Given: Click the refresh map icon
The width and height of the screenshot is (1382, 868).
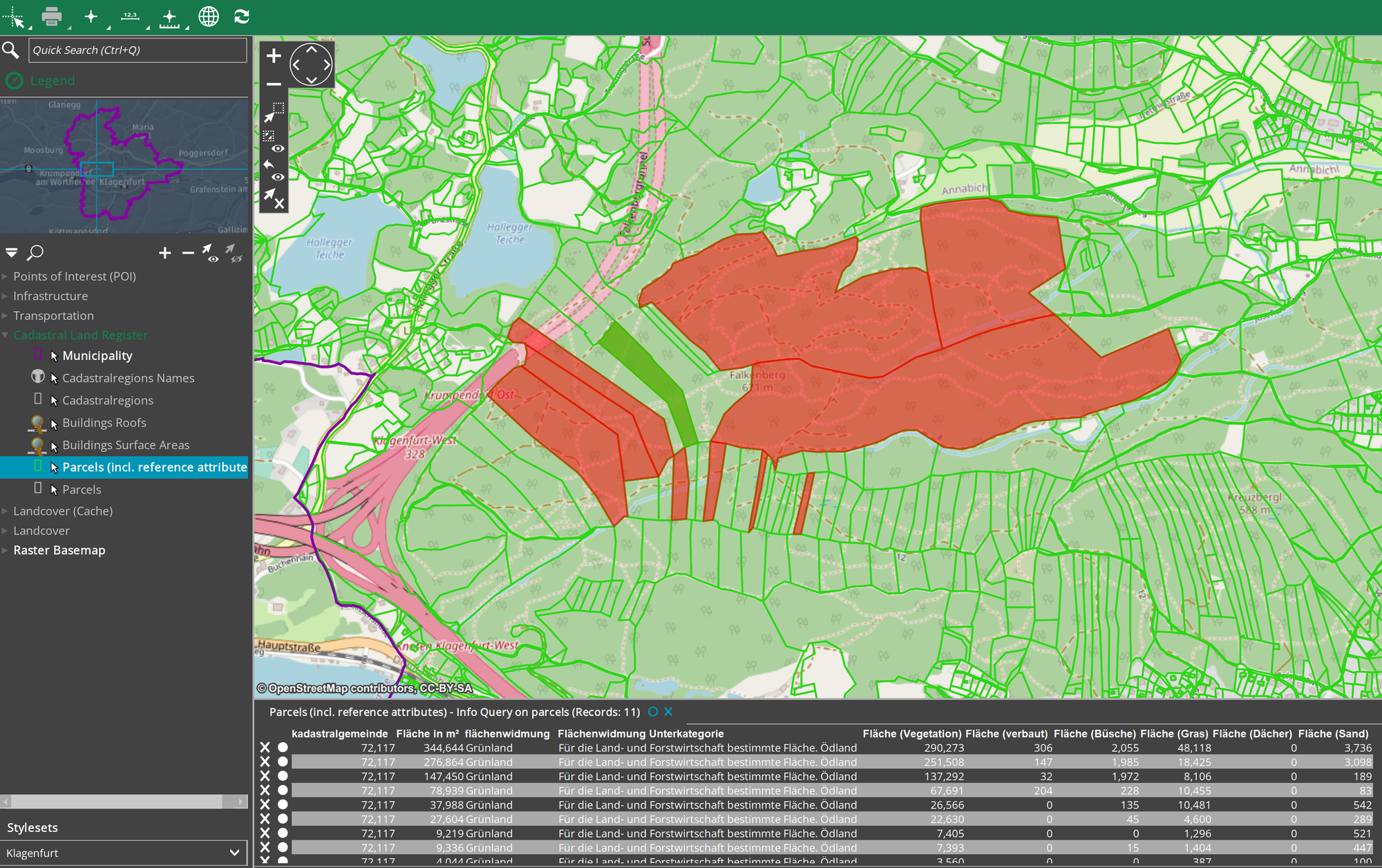Looking at the screenshot, I should [x=242, y=16].
